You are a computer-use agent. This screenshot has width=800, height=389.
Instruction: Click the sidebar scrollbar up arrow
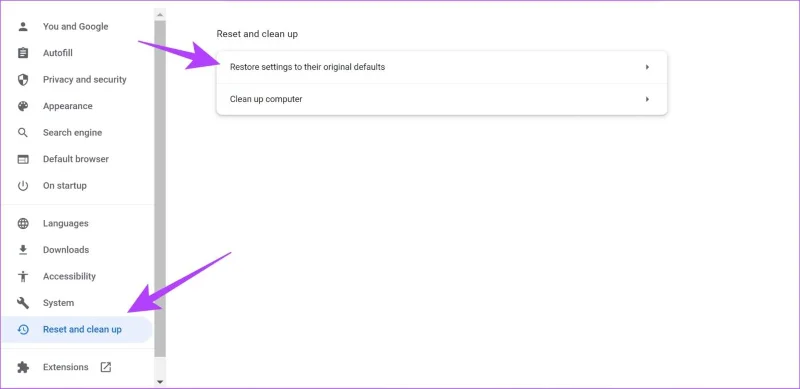point(160,14)
